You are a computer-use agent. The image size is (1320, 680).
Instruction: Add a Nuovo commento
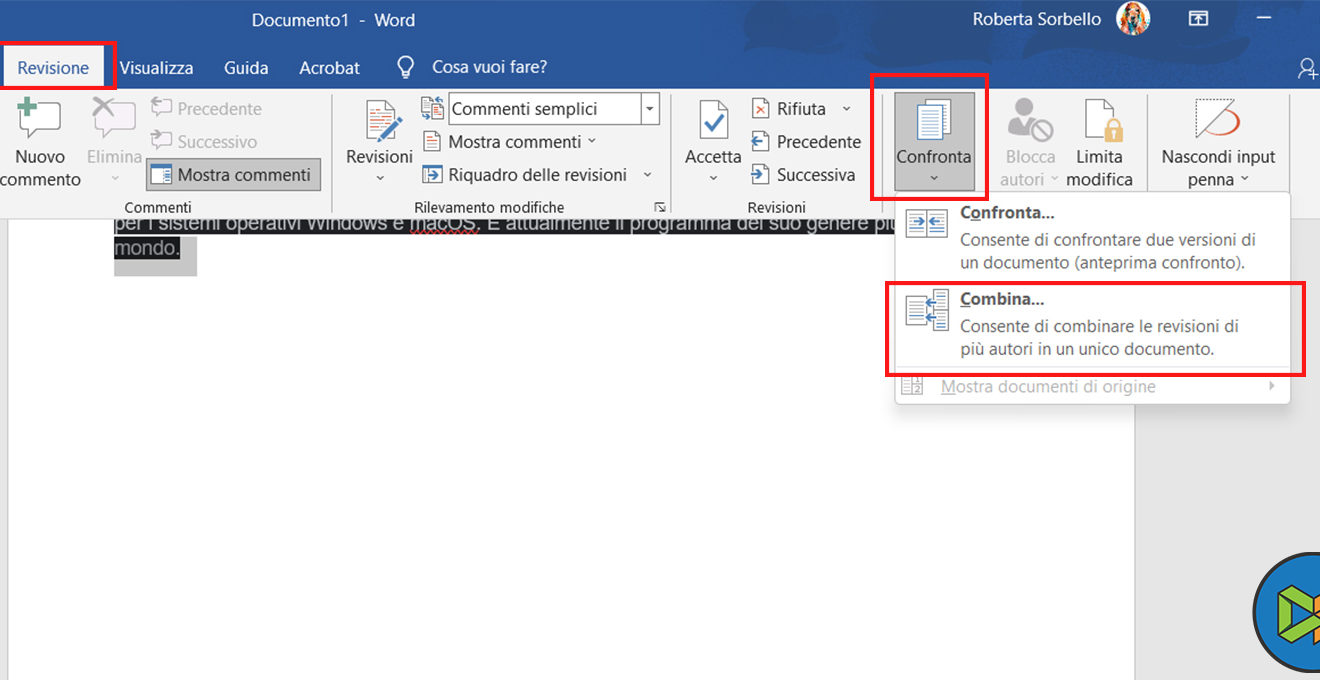click(x=40, y=144)
